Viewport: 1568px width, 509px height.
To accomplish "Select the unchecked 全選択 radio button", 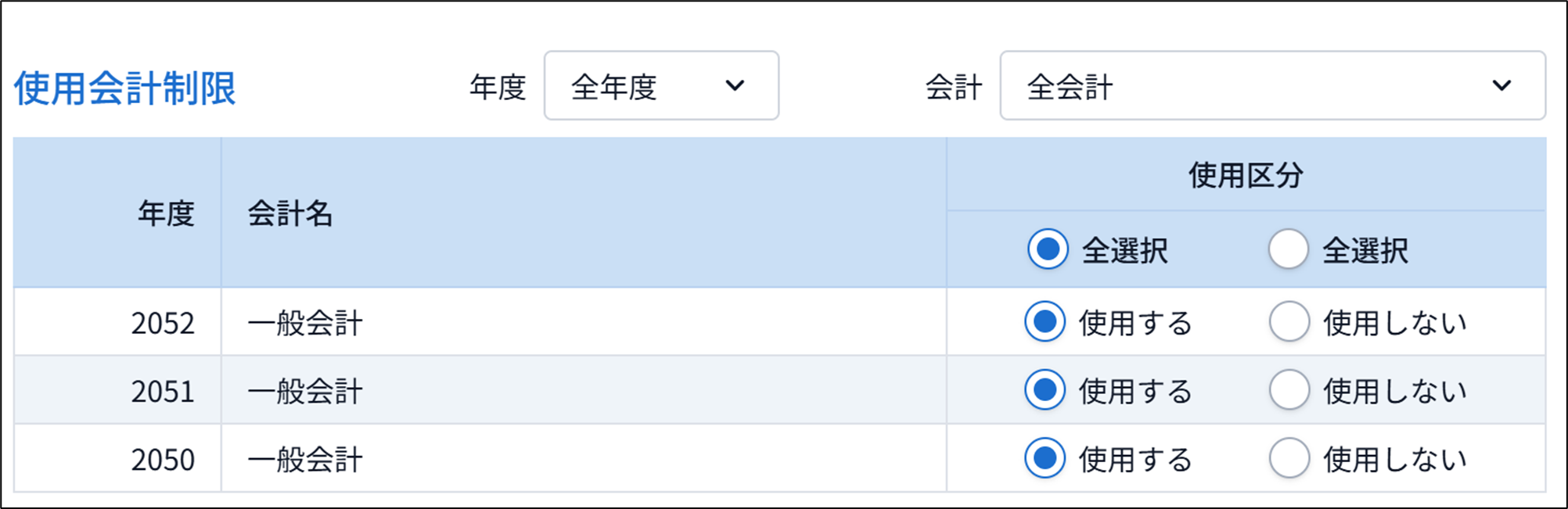I will [x=1288, y=249].
